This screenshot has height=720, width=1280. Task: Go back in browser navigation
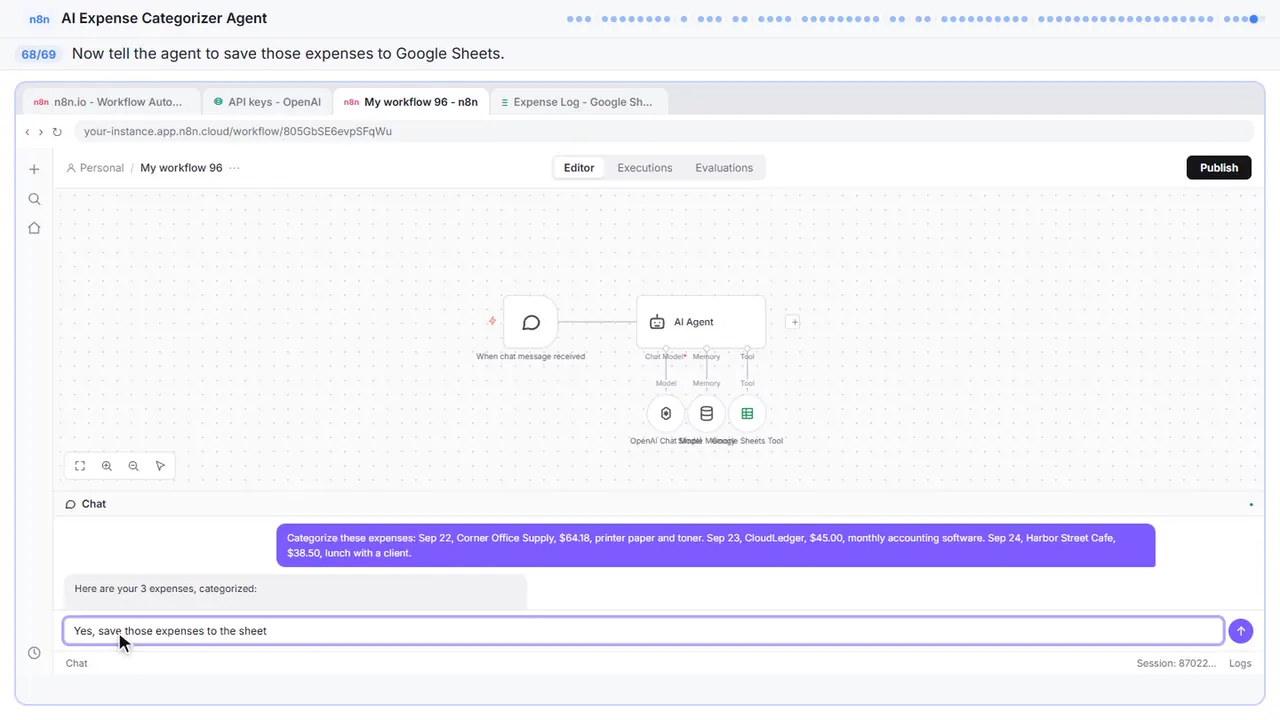27,132
